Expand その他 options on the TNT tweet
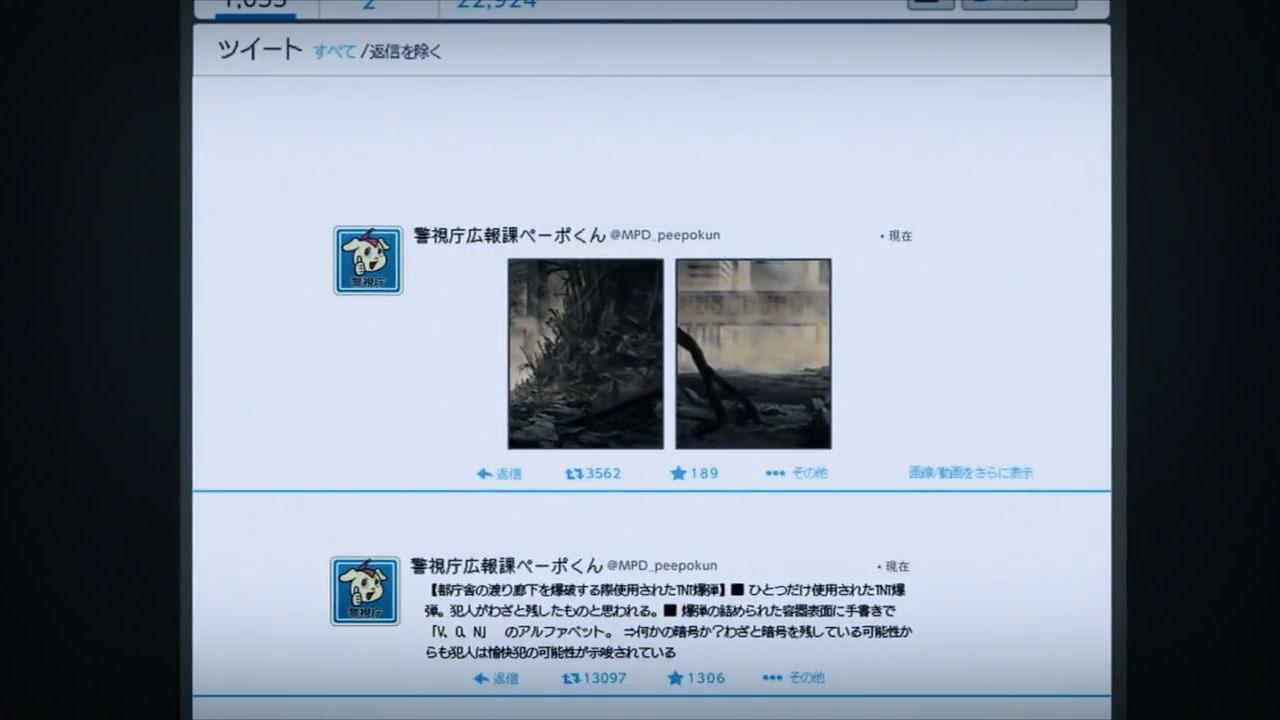This screenshot has height=720, width=1280. point(794,678)
